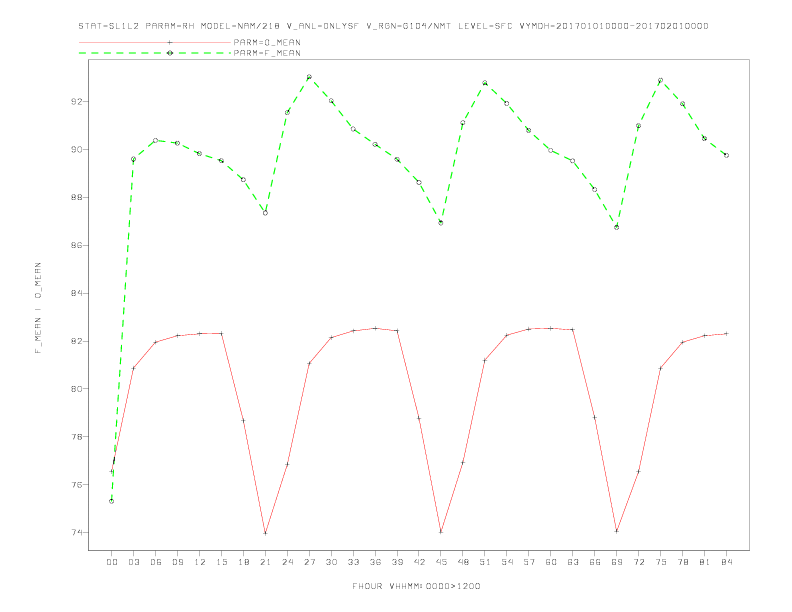792x612 pixels.
Task: Click y-axis tick label 74
Action: [77, 533]
